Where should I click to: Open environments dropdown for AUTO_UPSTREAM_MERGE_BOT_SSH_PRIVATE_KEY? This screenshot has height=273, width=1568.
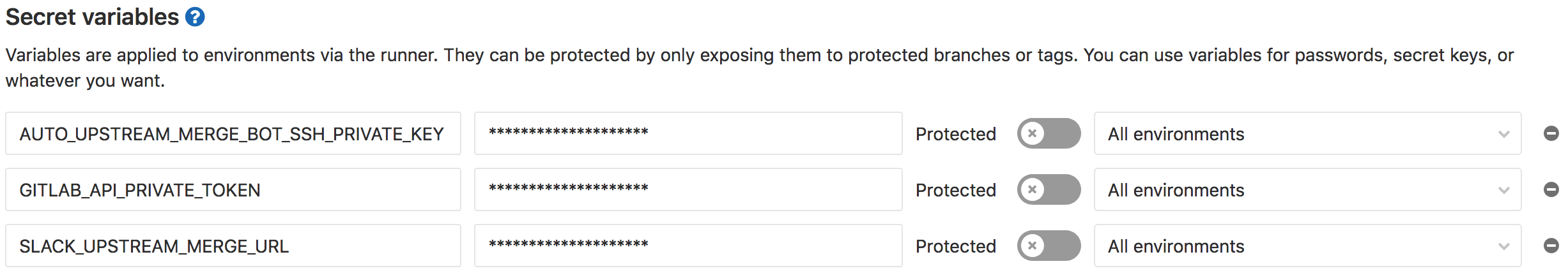pos(1308,133)
